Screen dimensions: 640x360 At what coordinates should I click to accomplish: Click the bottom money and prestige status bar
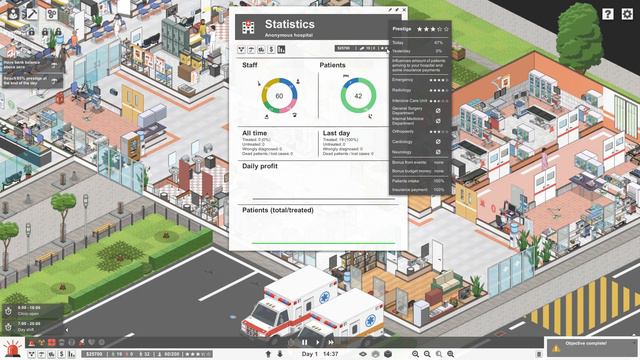(x=147, y=354)
